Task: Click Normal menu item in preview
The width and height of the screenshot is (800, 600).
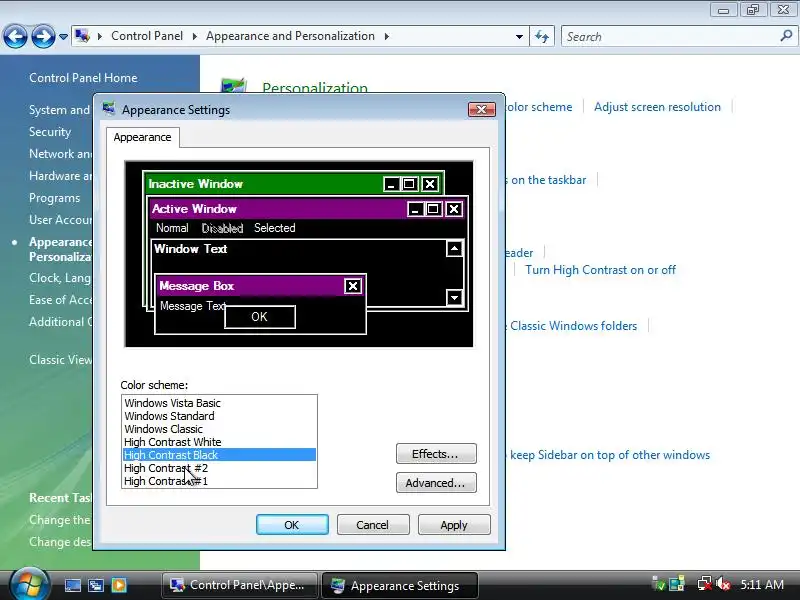Action: click(x=172, y=228)
